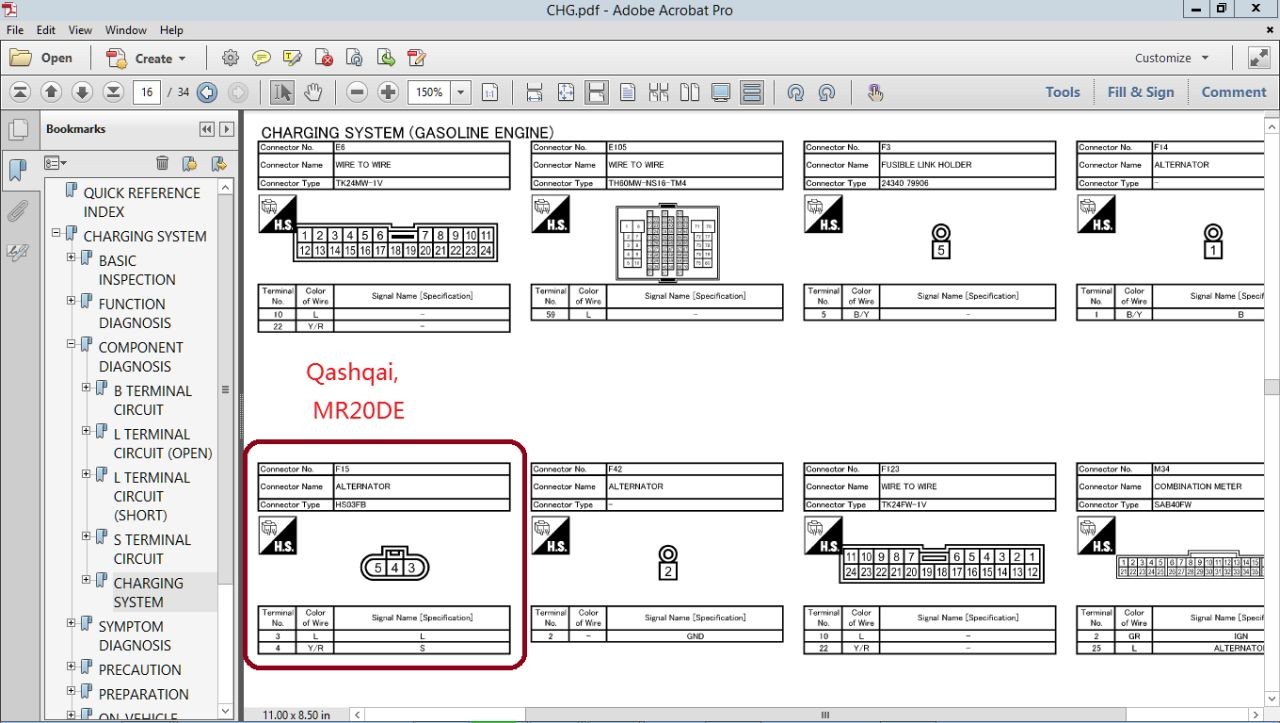Switch to two-page side-by-side view
This screenshot has height=723, width=1280.
point(689,92)
